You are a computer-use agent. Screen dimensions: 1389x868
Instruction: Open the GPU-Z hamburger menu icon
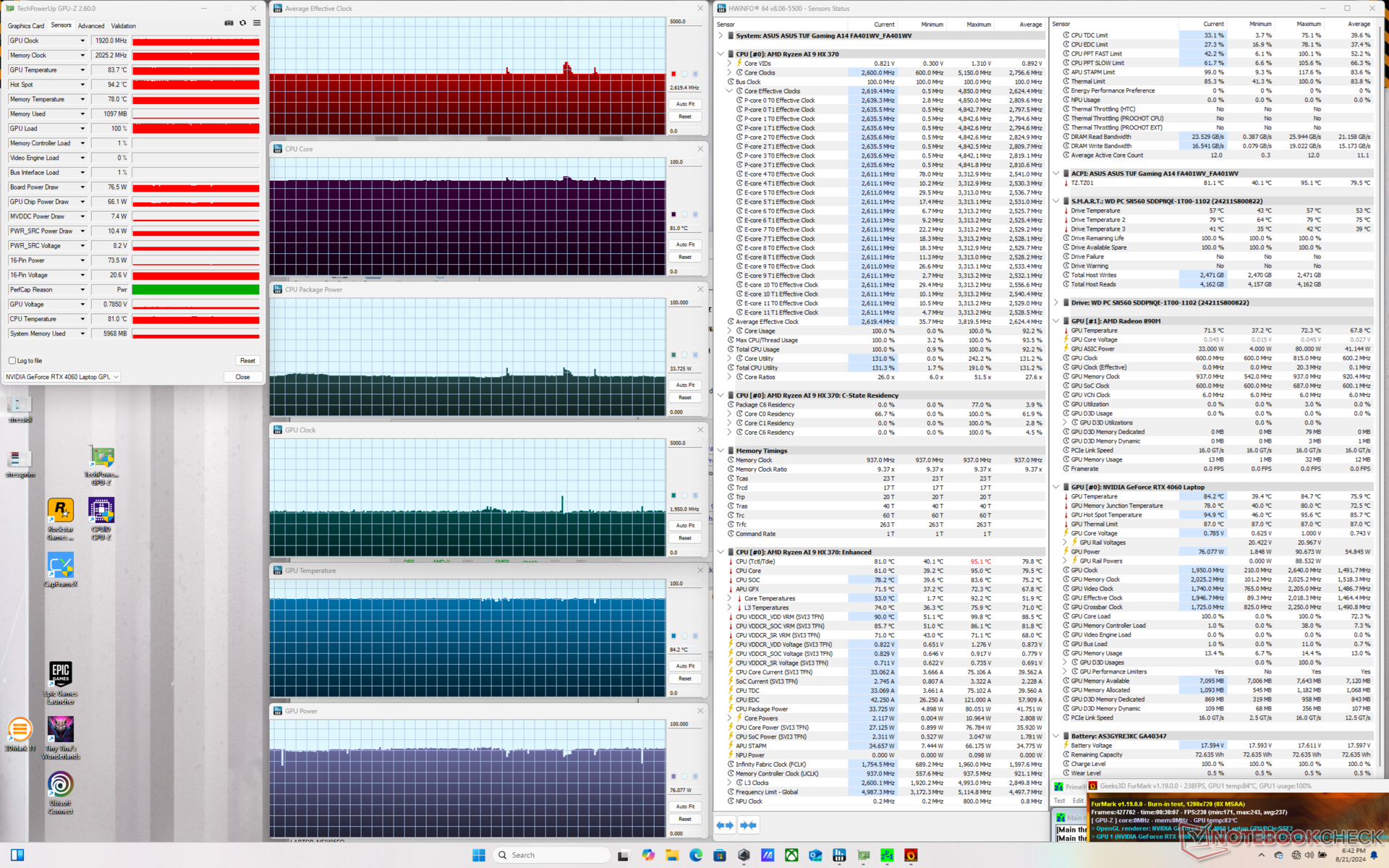pyautogui.click(x=257, y=23)
